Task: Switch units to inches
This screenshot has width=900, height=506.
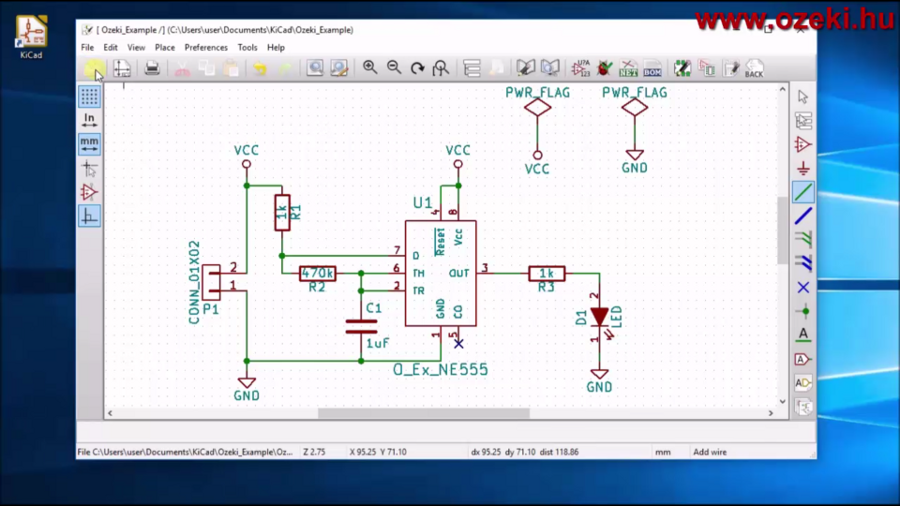Action: 89,120
